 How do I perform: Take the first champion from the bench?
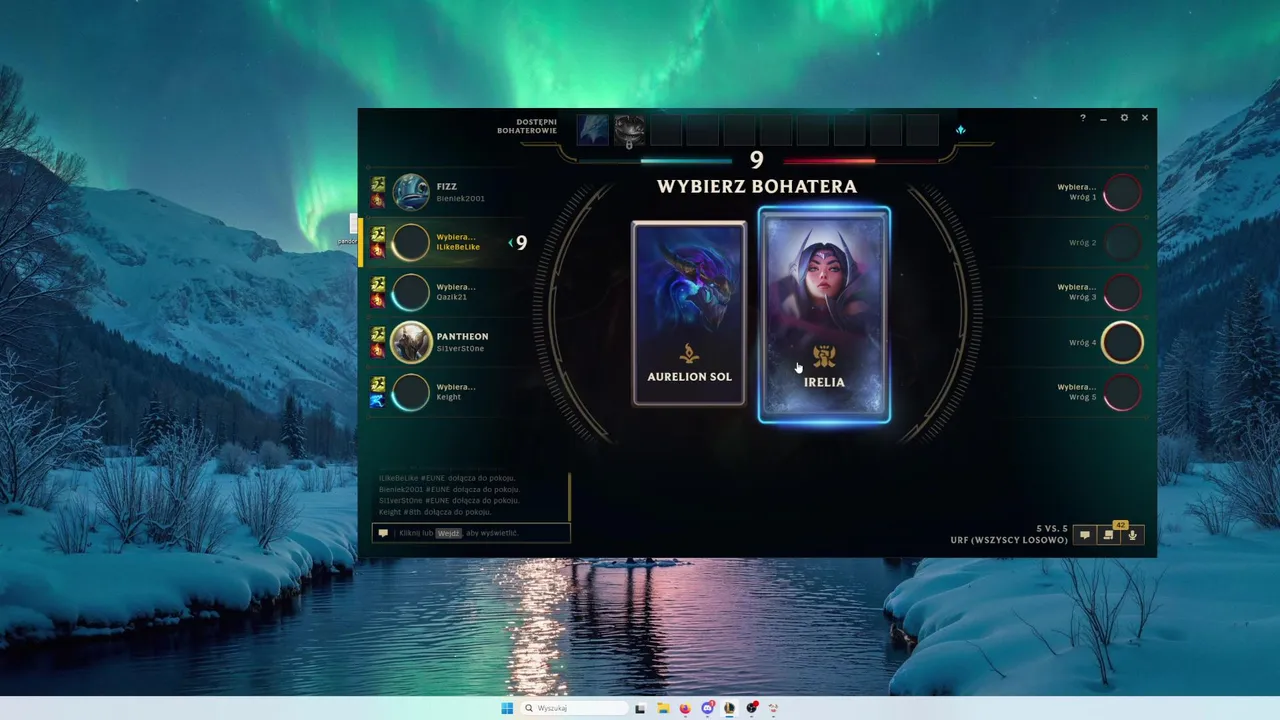point(593,130)
